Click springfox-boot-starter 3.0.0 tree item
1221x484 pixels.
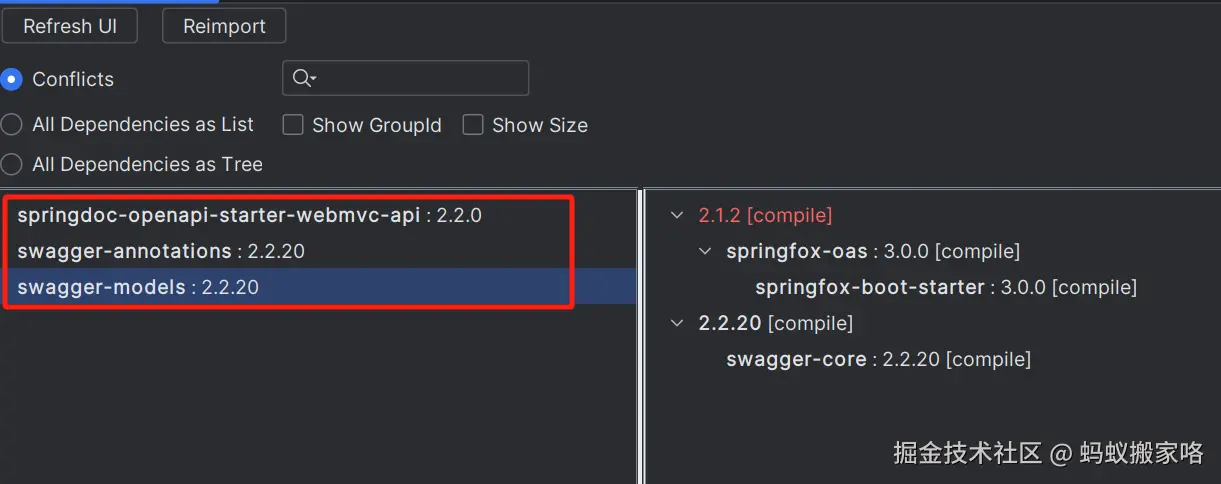pos(945,287)
